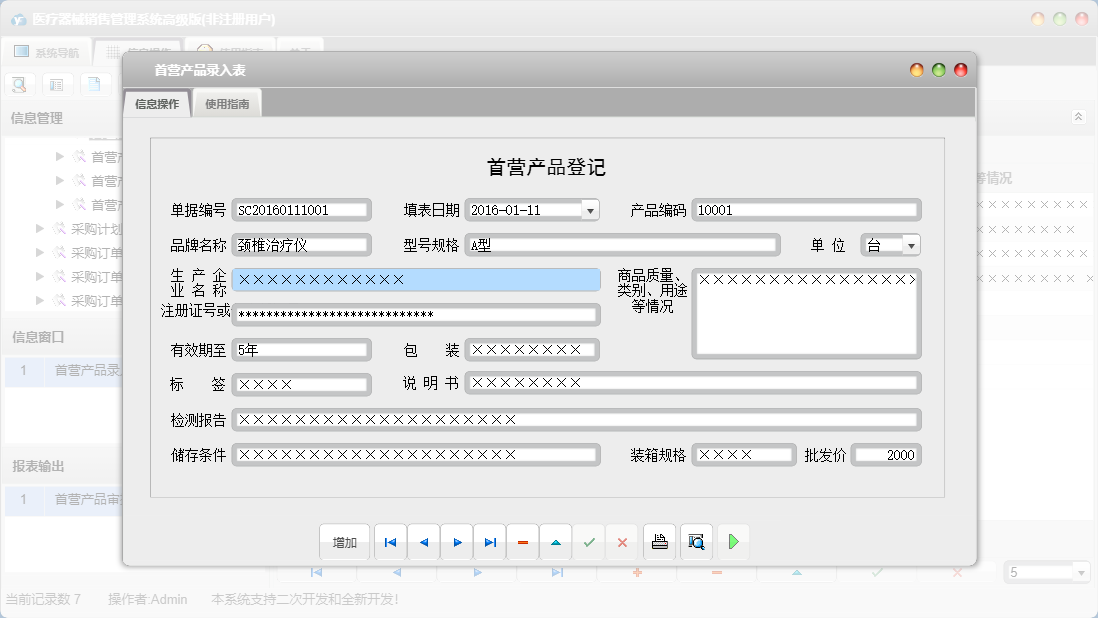The height and width of the screenshot is (618, 1098).
Task: Click the 增加 button
Action: click(x=345, y=542)
